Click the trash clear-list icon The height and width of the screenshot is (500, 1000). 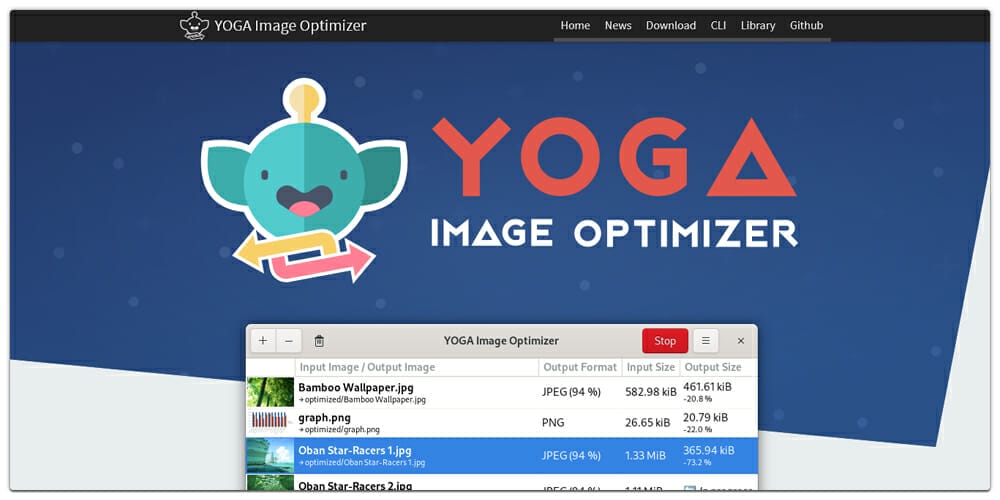click(x=320, y=341)
